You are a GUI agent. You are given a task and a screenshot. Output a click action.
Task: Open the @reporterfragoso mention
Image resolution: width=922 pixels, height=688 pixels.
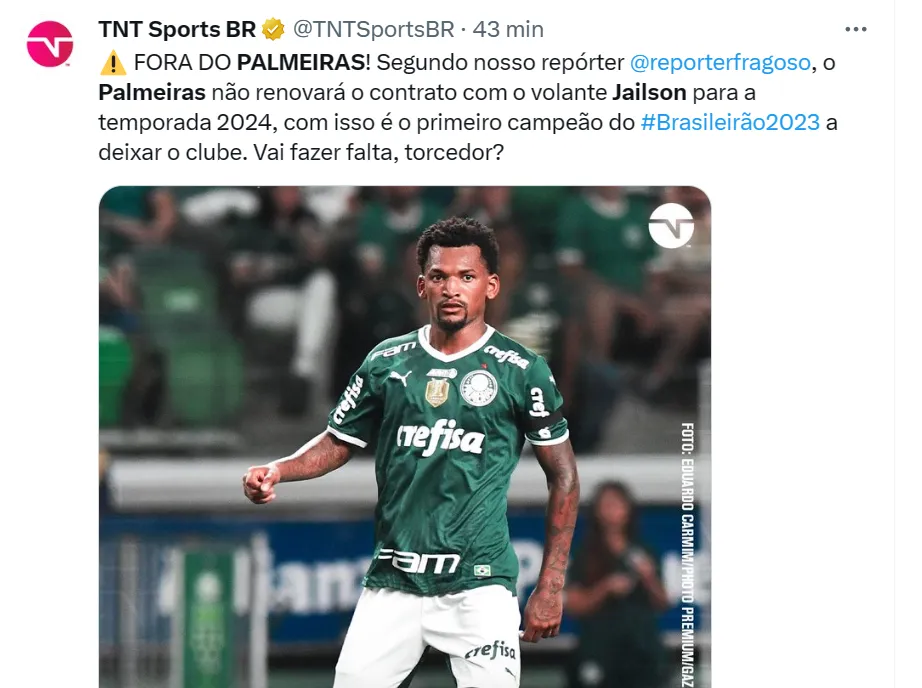(x=720, y=62)
